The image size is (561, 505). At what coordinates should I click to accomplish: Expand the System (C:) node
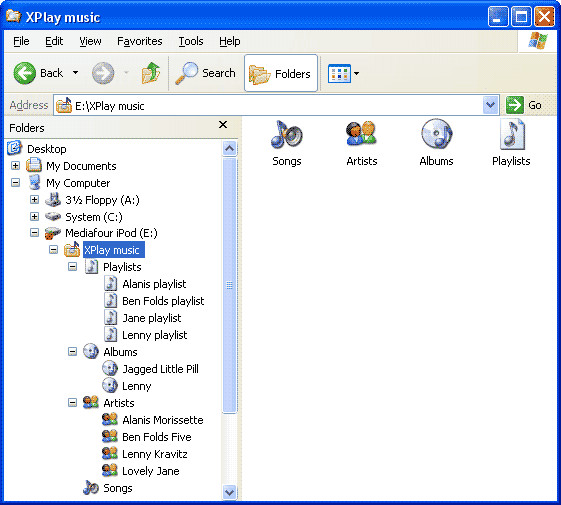34,216
